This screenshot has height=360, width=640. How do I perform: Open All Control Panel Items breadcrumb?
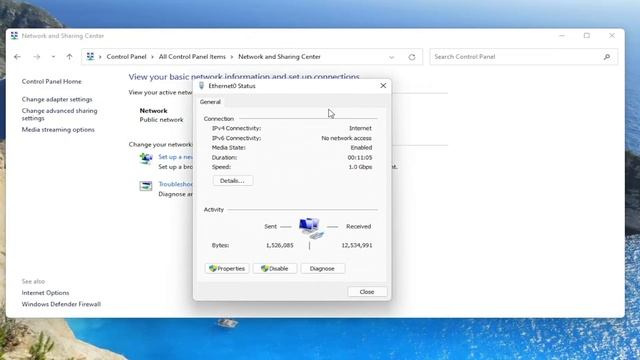[x=192, y=57]
